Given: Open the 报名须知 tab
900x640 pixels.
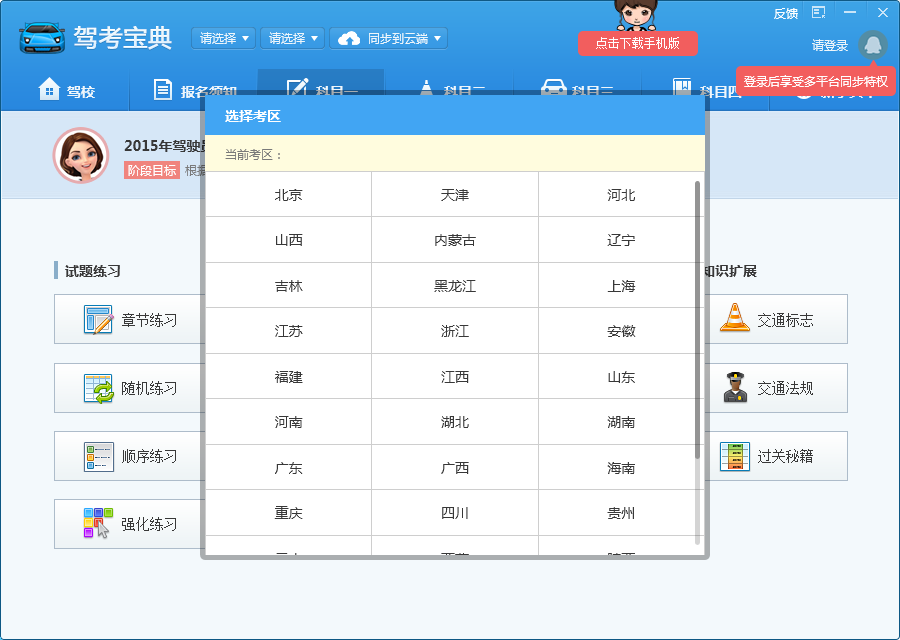Looking at the screenshot, I should tap(190, 89).
